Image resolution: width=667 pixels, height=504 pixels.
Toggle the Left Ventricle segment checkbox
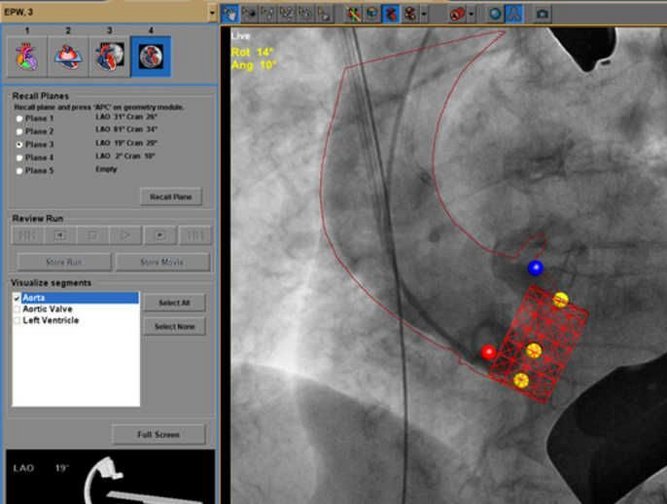pos(17,320)
